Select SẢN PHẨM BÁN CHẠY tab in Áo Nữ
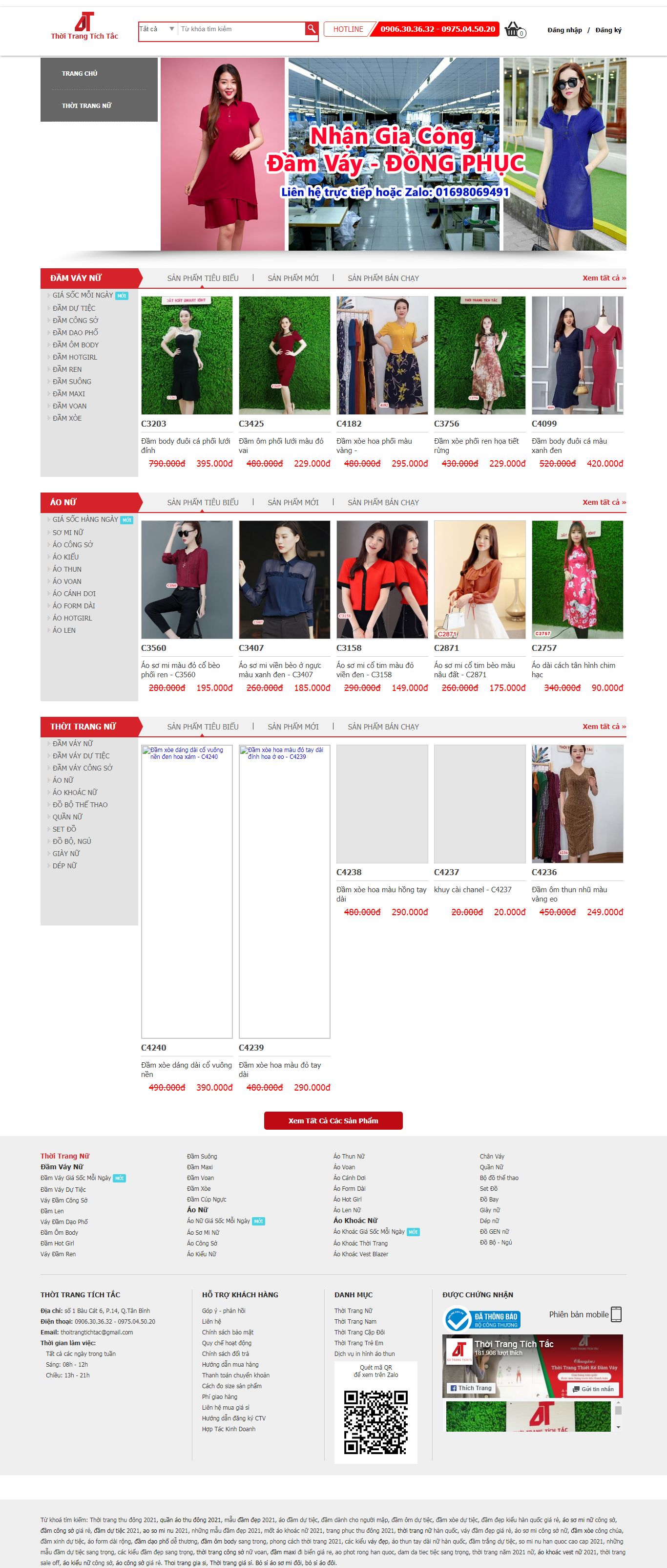This screenshot has height=1568, width=667. (x=383, y=502)
